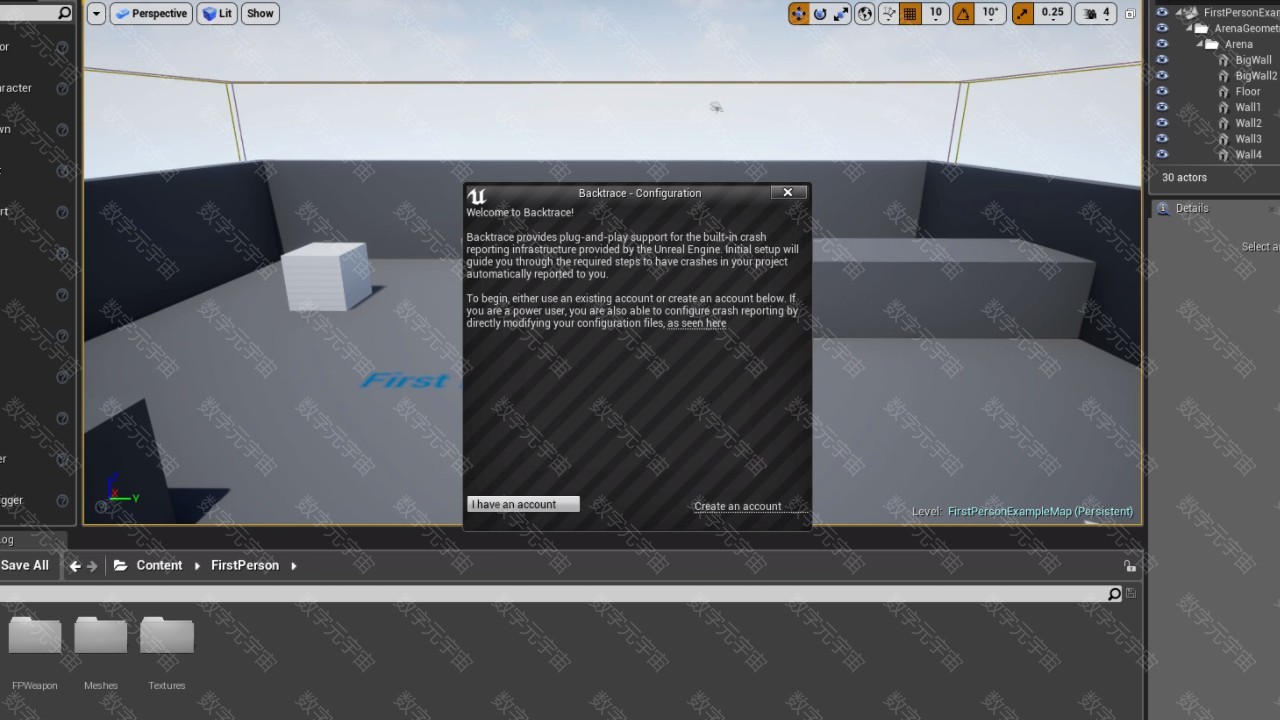Open help icon beside 'or' entry
The width and height of the screenshot is (1280, 720).
click(x=62, y=48)
